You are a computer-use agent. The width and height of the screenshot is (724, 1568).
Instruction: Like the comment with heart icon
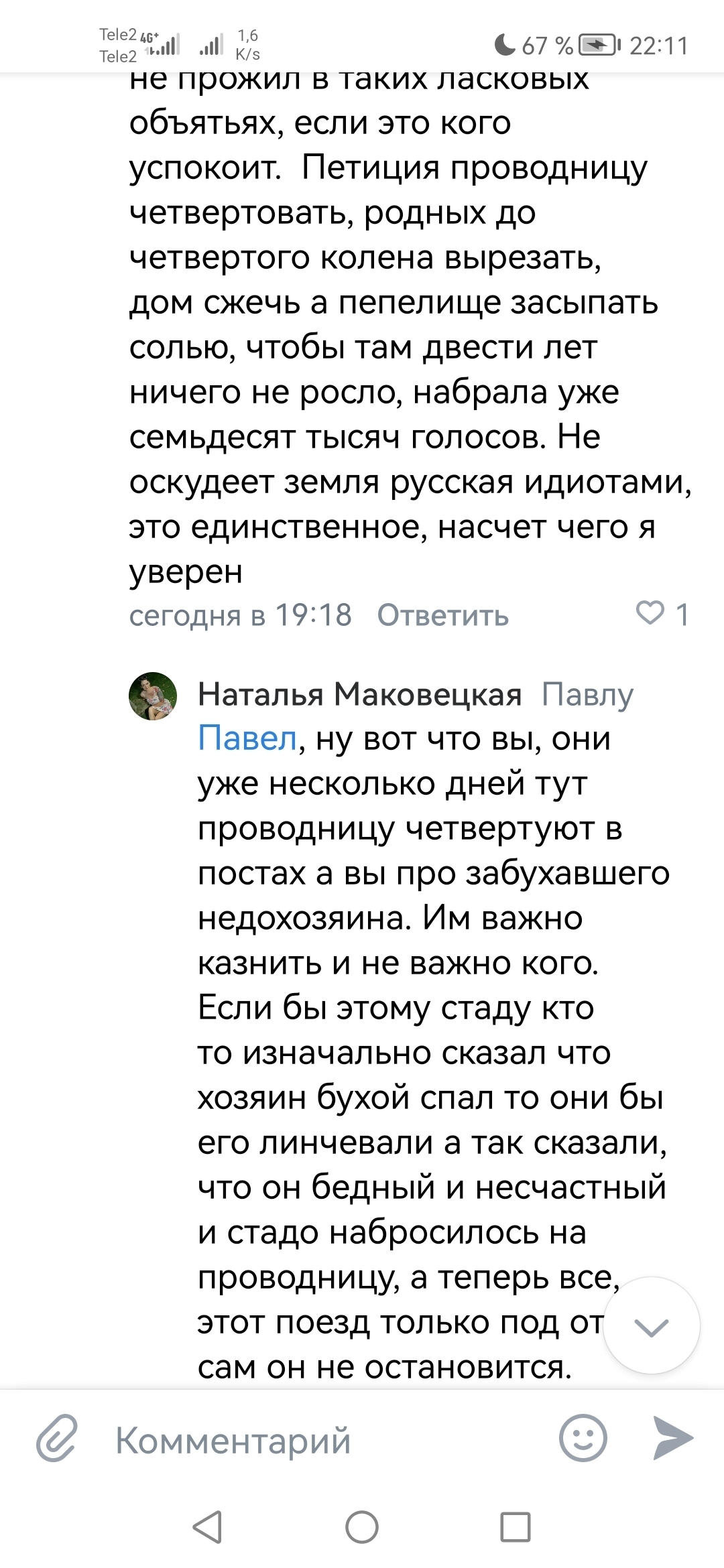[x=648, y=613]
